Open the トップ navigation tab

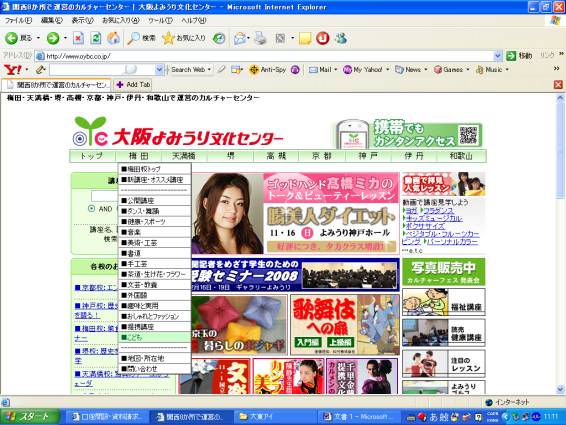coord(92,156)
